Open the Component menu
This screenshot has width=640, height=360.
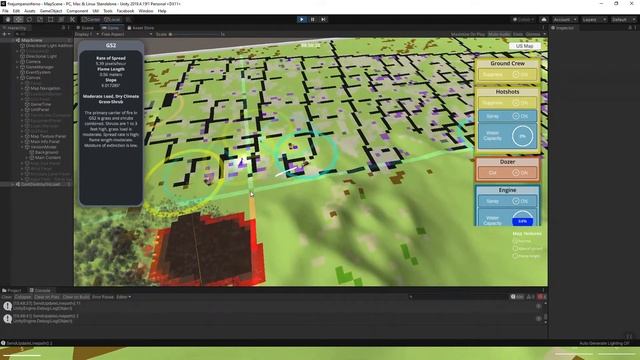[x=77, y=11]
